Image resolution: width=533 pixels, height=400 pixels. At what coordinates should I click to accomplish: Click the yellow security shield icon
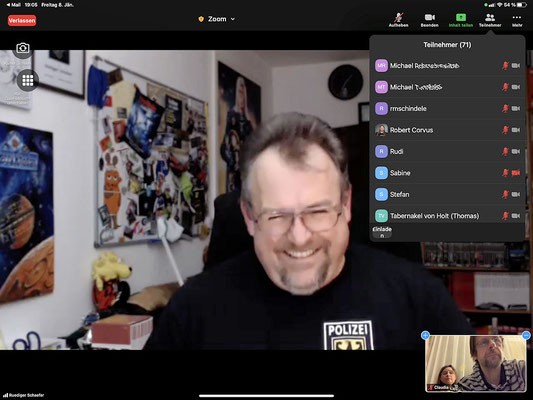tap(201, 19)
